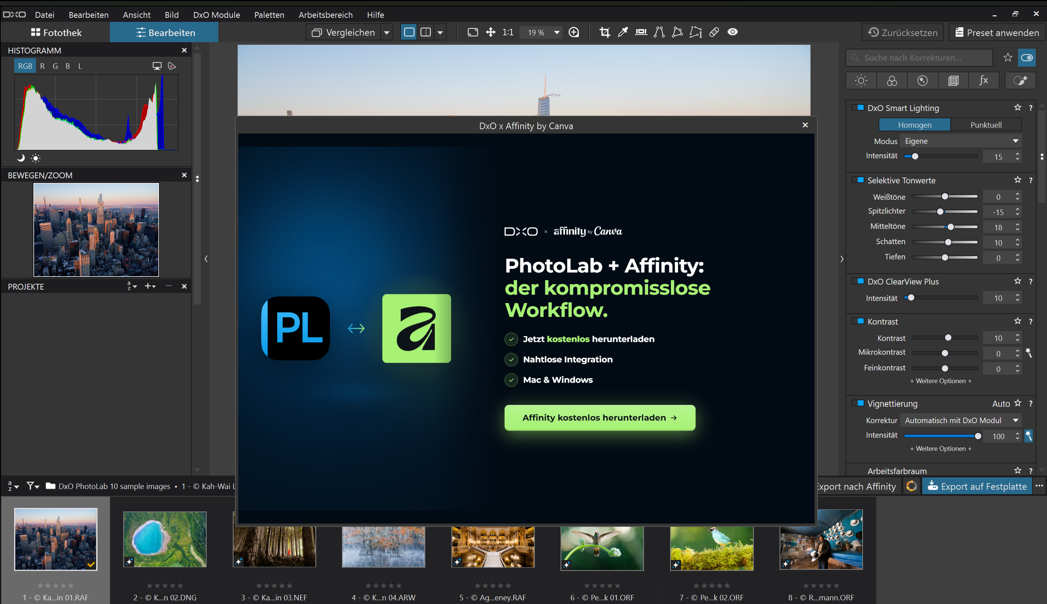This screenshot has height=604, width=1047.
Task: Open the Color corrections tab icon
Action: pos(891,81)
